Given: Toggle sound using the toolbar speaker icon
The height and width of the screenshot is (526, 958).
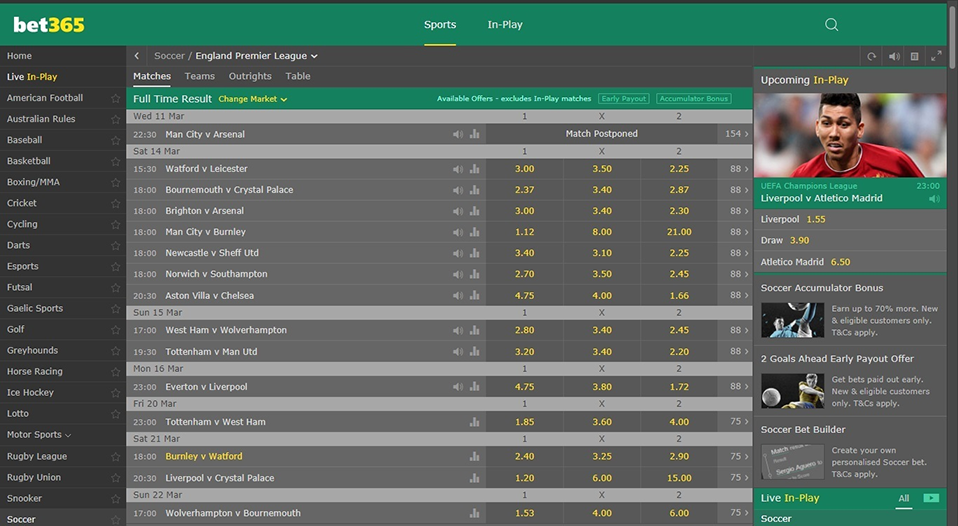Looking at the screenshot, I should [894, 57].
